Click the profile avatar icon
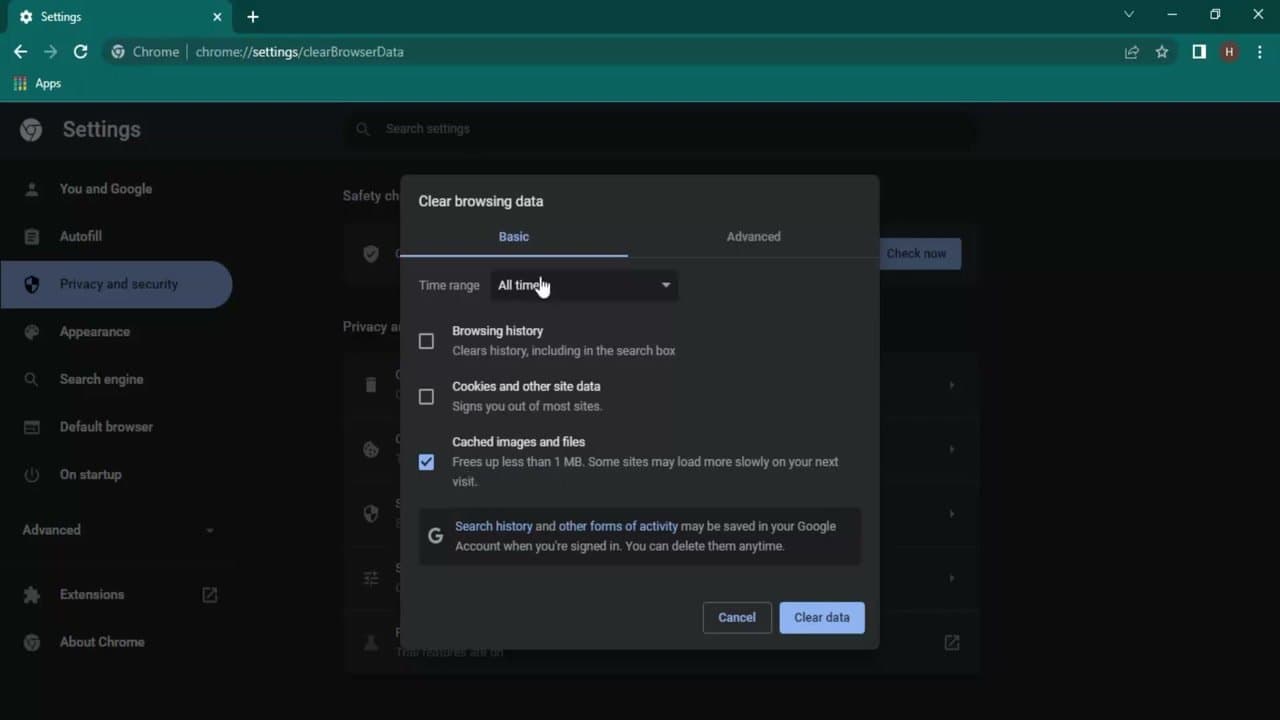This screenshot has height=720, width=1280. point(1229,52)
